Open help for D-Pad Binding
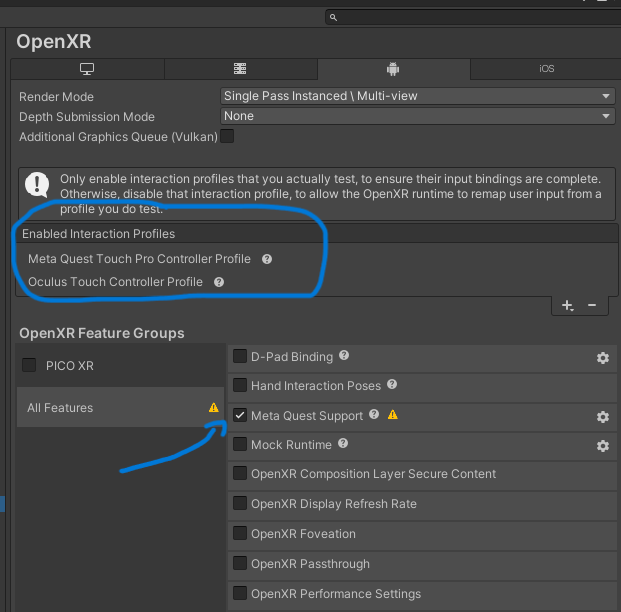This screenshot has width=621, height=612. (x=344, y=355)
